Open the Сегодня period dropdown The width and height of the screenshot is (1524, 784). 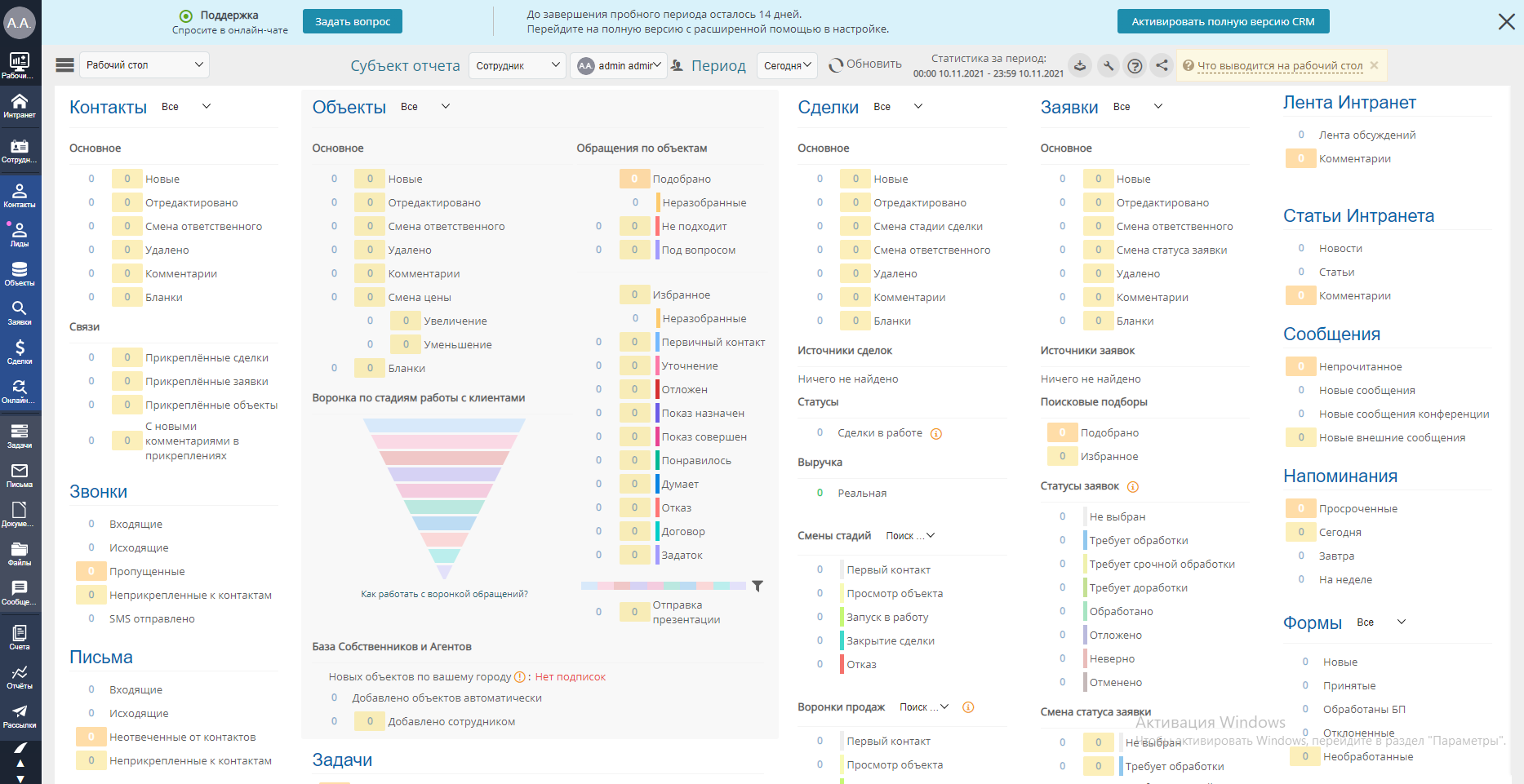[x=788, y=66]
